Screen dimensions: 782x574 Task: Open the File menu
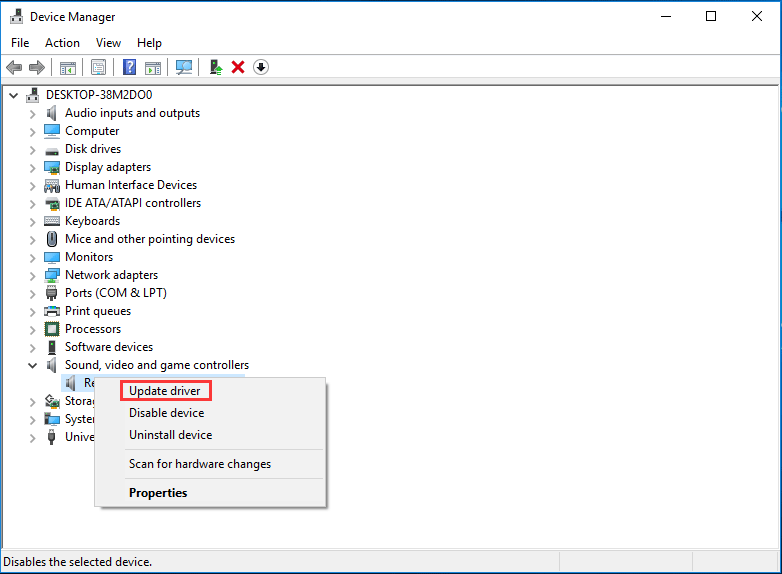pyautogui.click(x=20, y=43)
